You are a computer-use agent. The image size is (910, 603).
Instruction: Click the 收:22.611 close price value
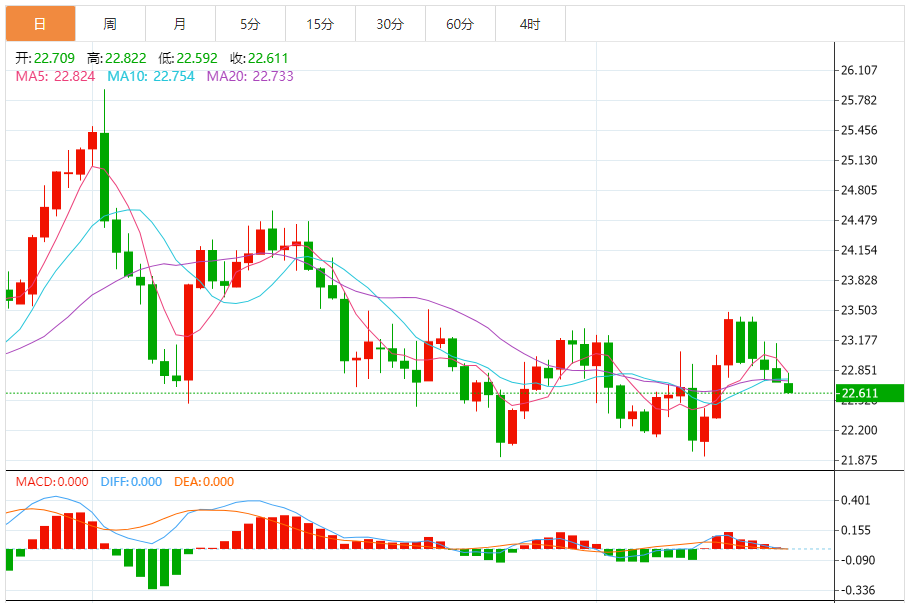click(x=259, y=58)
